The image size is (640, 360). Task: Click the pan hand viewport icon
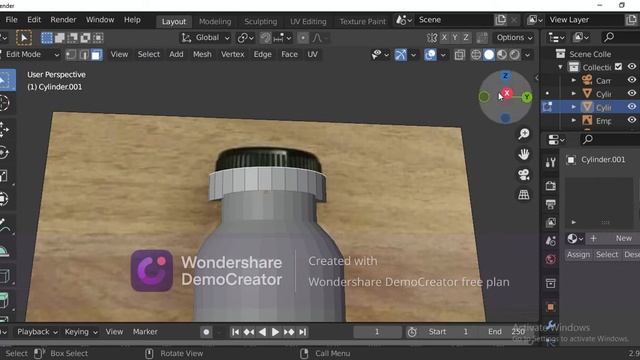[524, 154]
